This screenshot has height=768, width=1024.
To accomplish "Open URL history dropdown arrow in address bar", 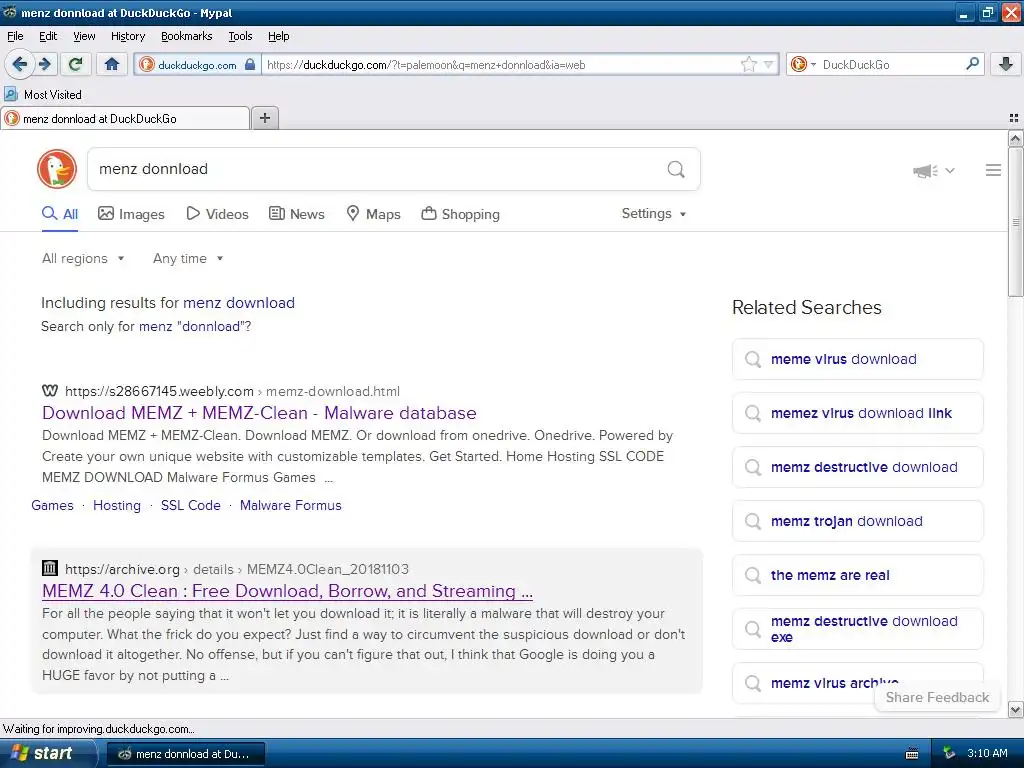I will click(x=769, y=64).
